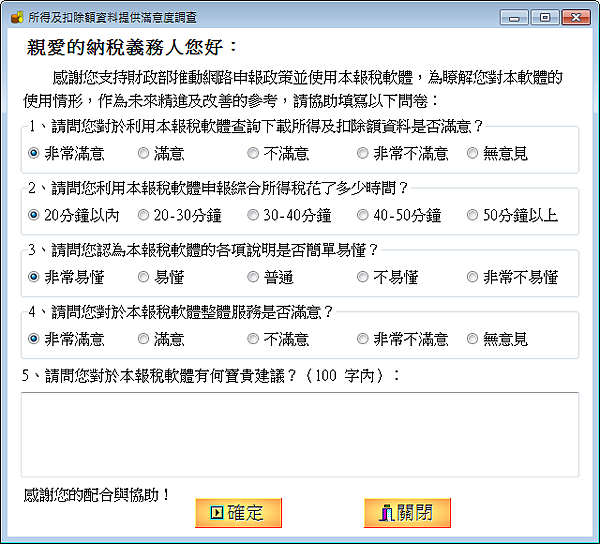Image resolution: width=600 pixels, height=544 pixels.
Task: Click the title text 所得及扣除額資料提供滿意度調查
Action: (x=112, y=18)
